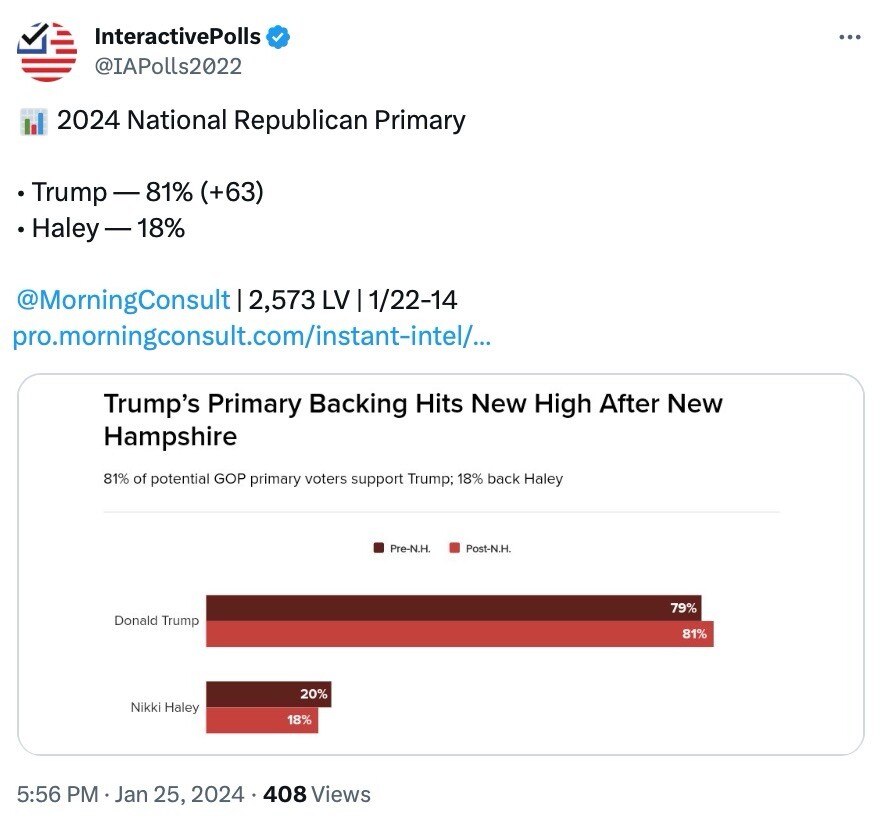This screenshot has width=884, height=826.
Task: Click Nikki Haley's 20% Pre-N.H. bar
Action: (x=268, y=694)
